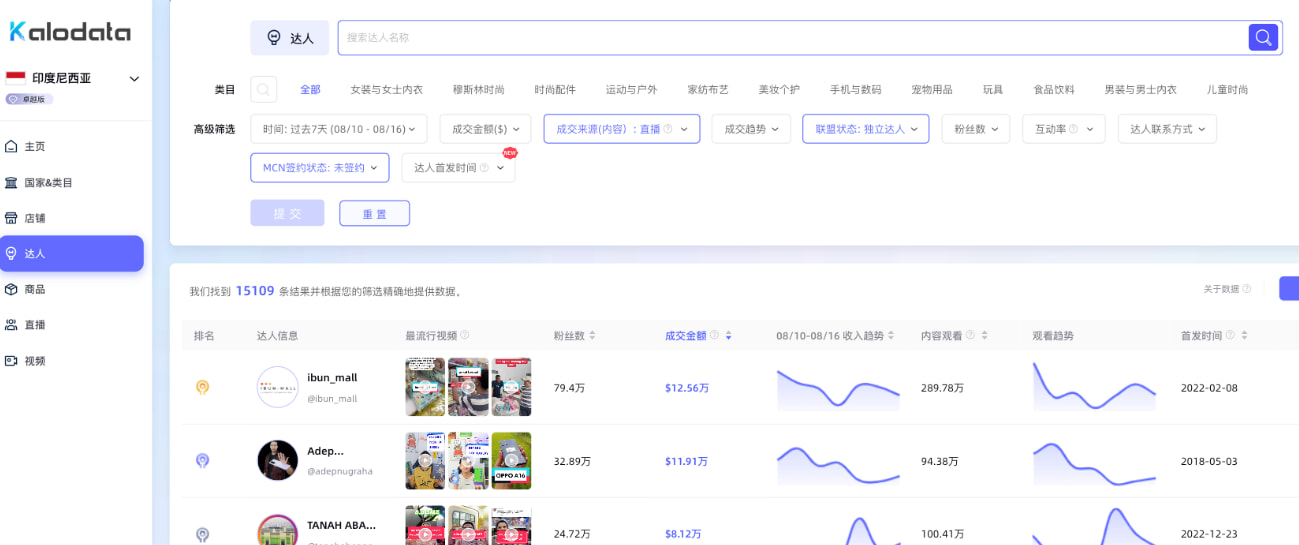Viewport: 1299px width, 545px height.
Task: Click the $12.56万 sales amount for ibun_mall
Action: pos(687,388)
